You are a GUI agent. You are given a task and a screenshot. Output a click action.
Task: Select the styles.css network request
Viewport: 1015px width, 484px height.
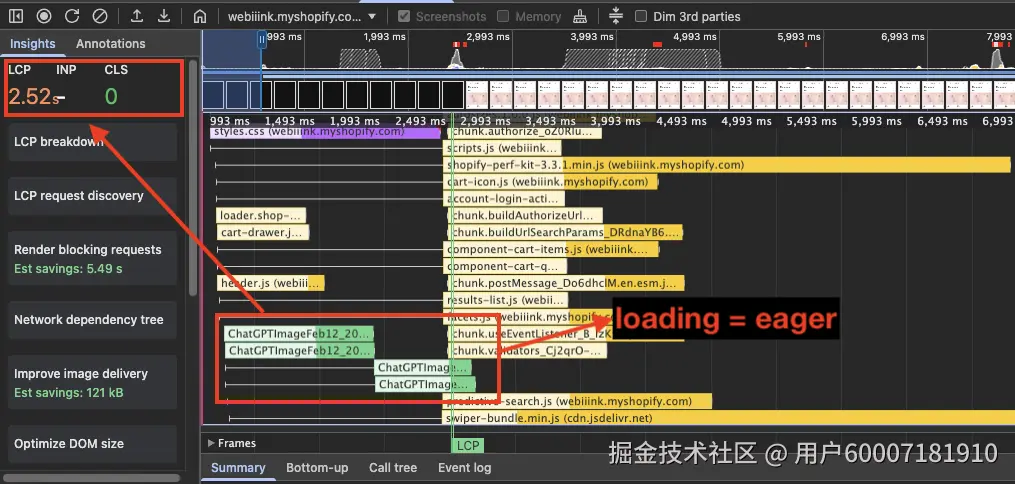coord(326,132)
